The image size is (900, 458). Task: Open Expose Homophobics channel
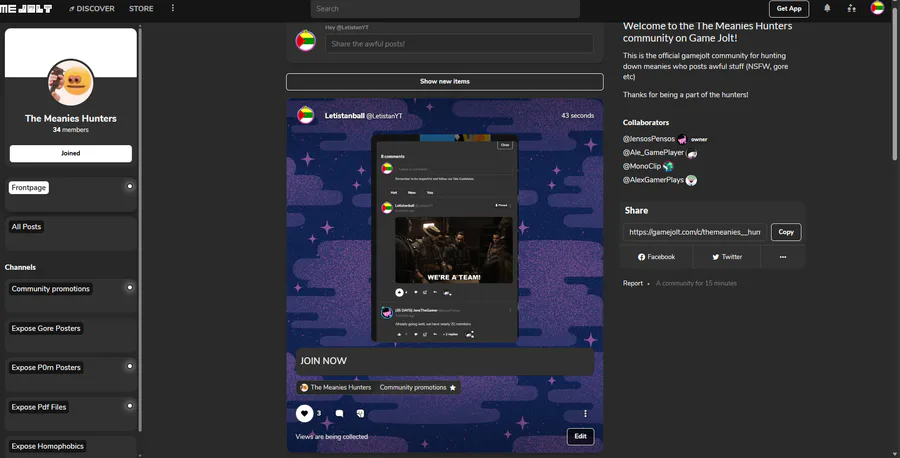(x=48, y=446)
